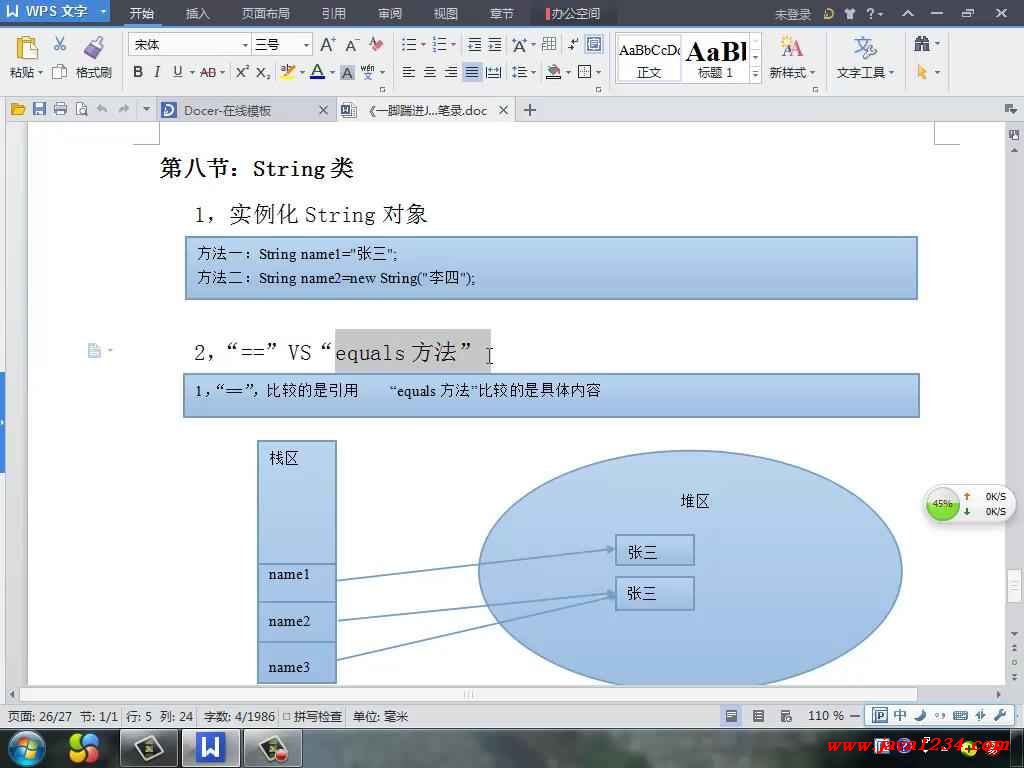Open the font size dropdown (三号)
1024x768 pixels.
pos(306,45)
